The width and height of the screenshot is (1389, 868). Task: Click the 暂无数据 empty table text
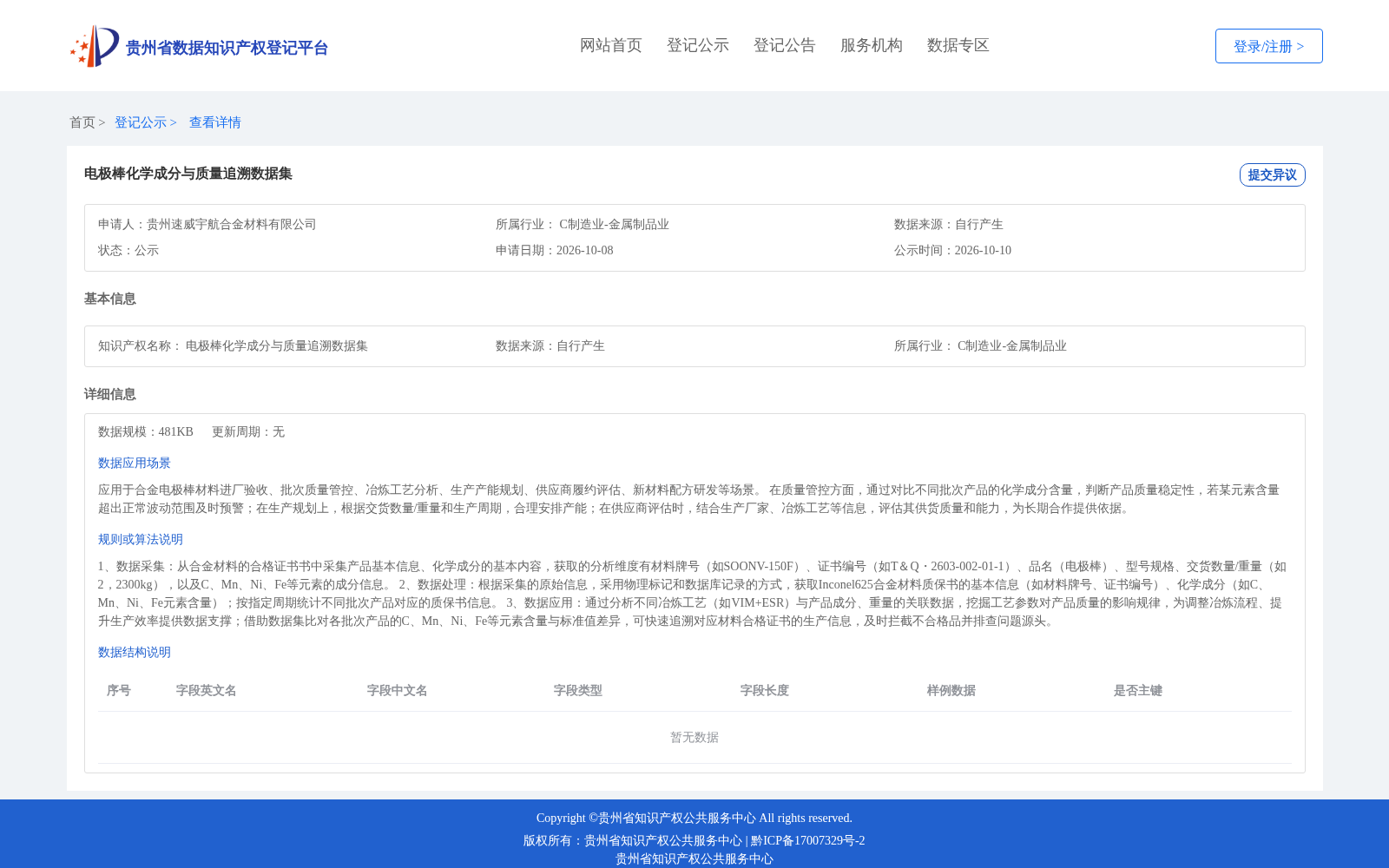click(x=694, y=737)
